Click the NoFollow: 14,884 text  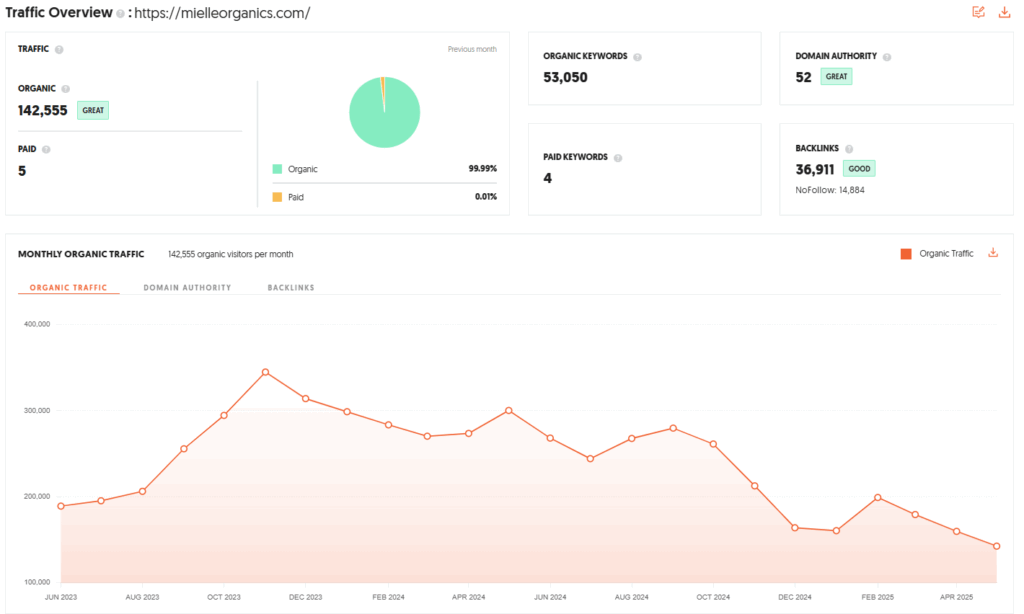pos(829,190)
